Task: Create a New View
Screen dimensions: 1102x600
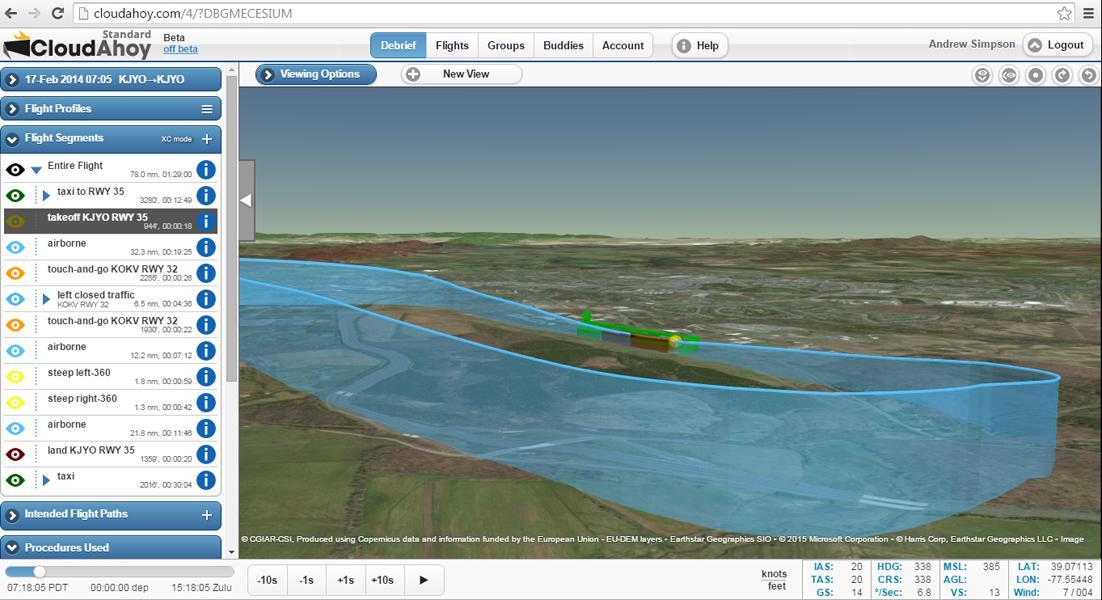Action: [462, 74]
